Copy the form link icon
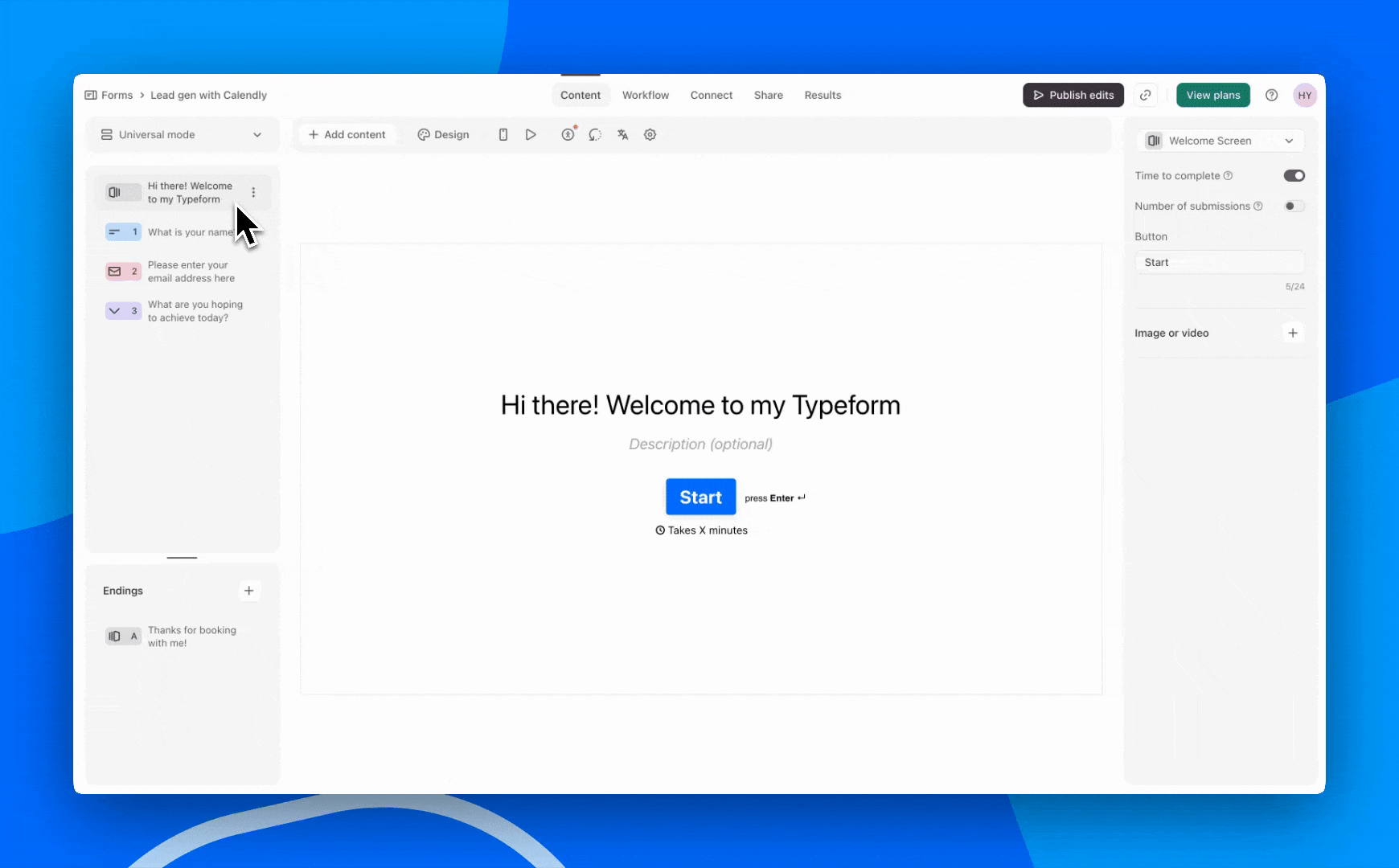Image resolution: width=1399 pixels, height=868 pixels. [x=1146, y=95]
